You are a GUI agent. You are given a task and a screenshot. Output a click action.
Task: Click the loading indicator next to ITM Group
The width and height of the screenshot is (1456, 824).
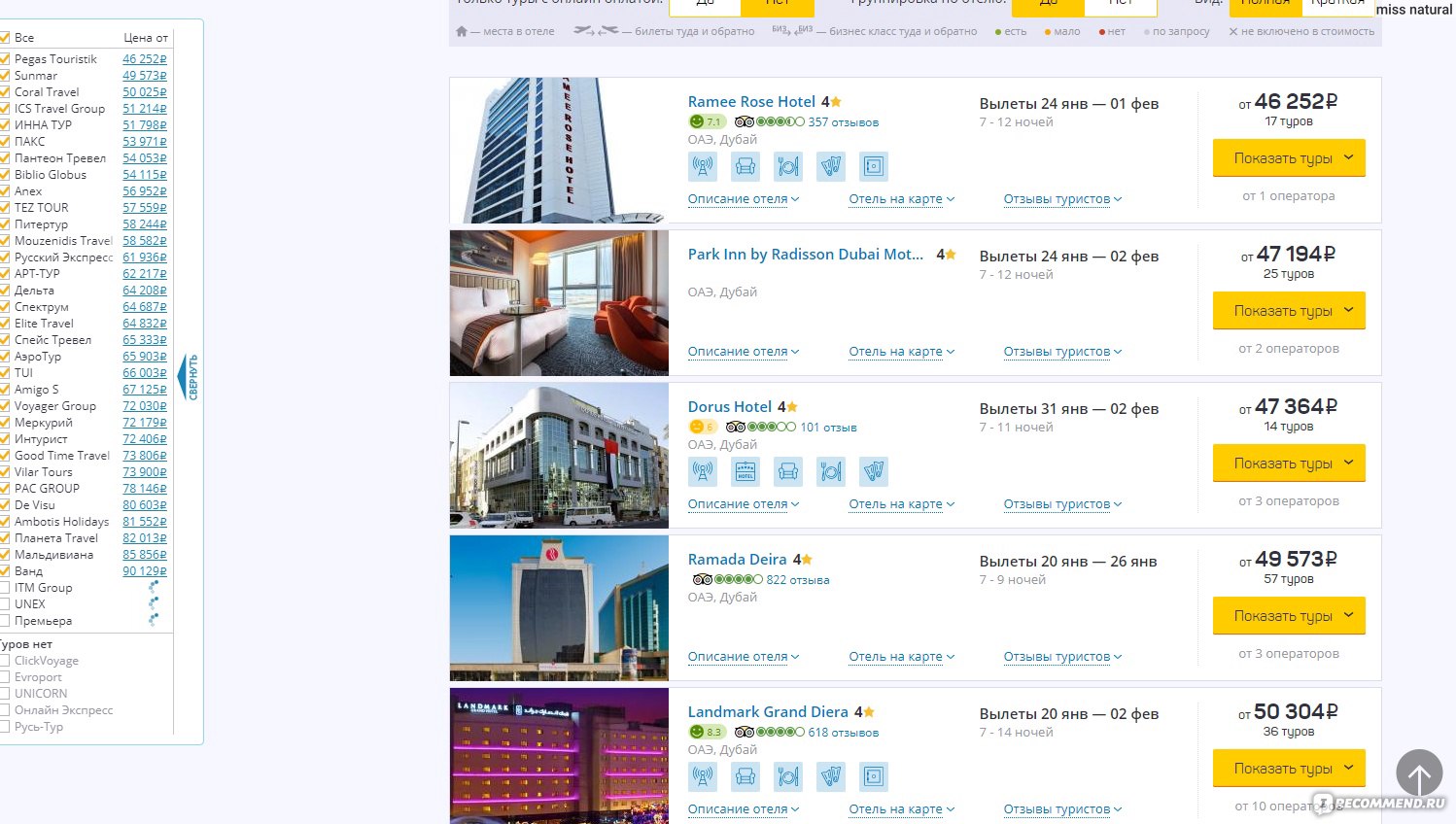coord(153,587)
